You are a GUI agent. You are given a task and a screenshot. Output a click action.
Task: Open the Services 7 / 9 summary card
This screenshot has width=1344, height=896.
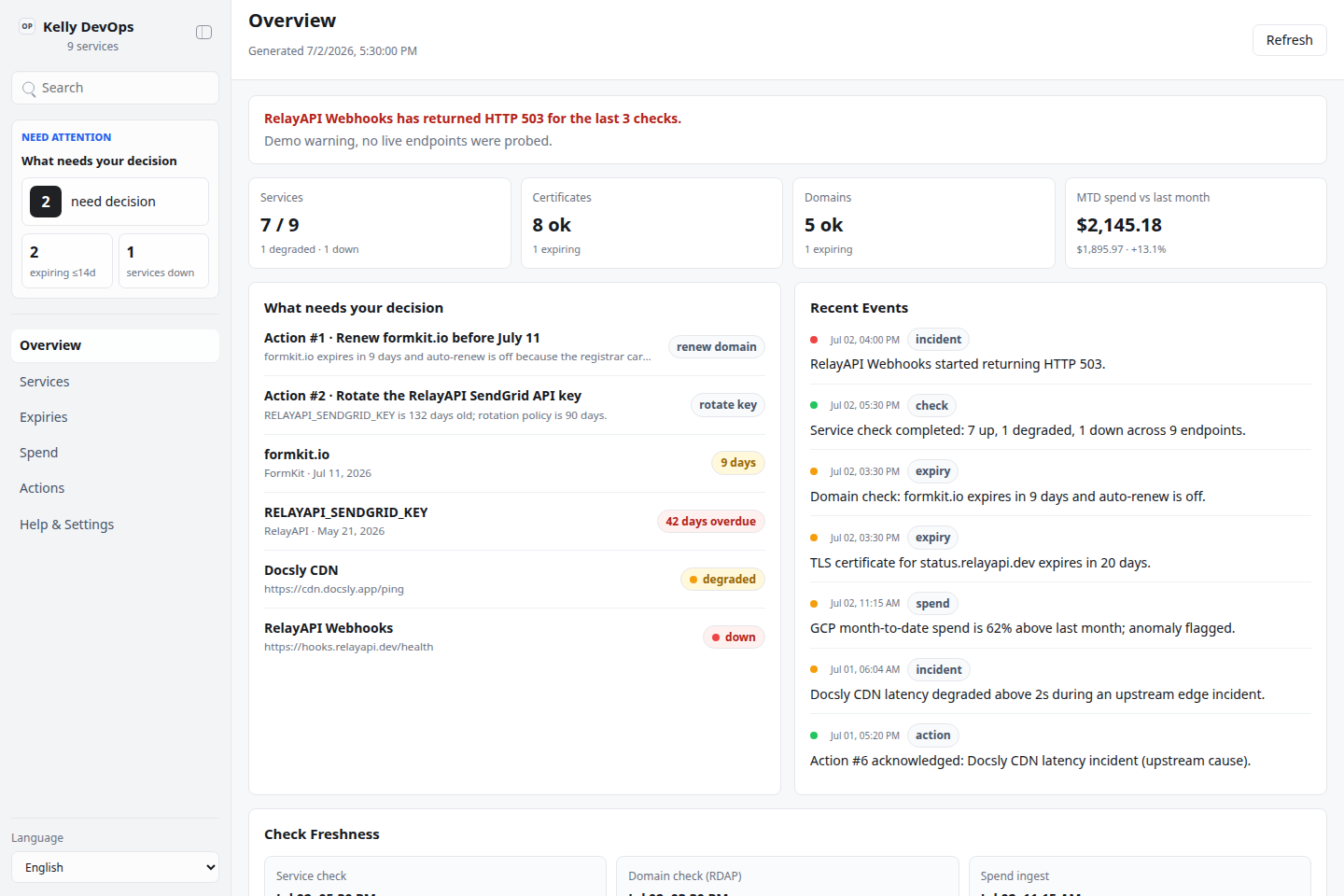[380, 223]
